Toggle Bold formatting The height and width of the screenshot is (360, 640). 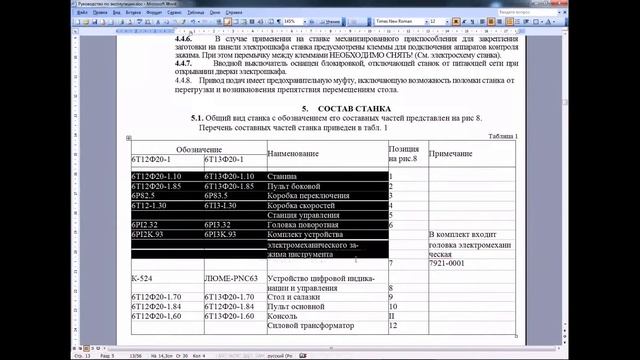click(x=456, y=22)
